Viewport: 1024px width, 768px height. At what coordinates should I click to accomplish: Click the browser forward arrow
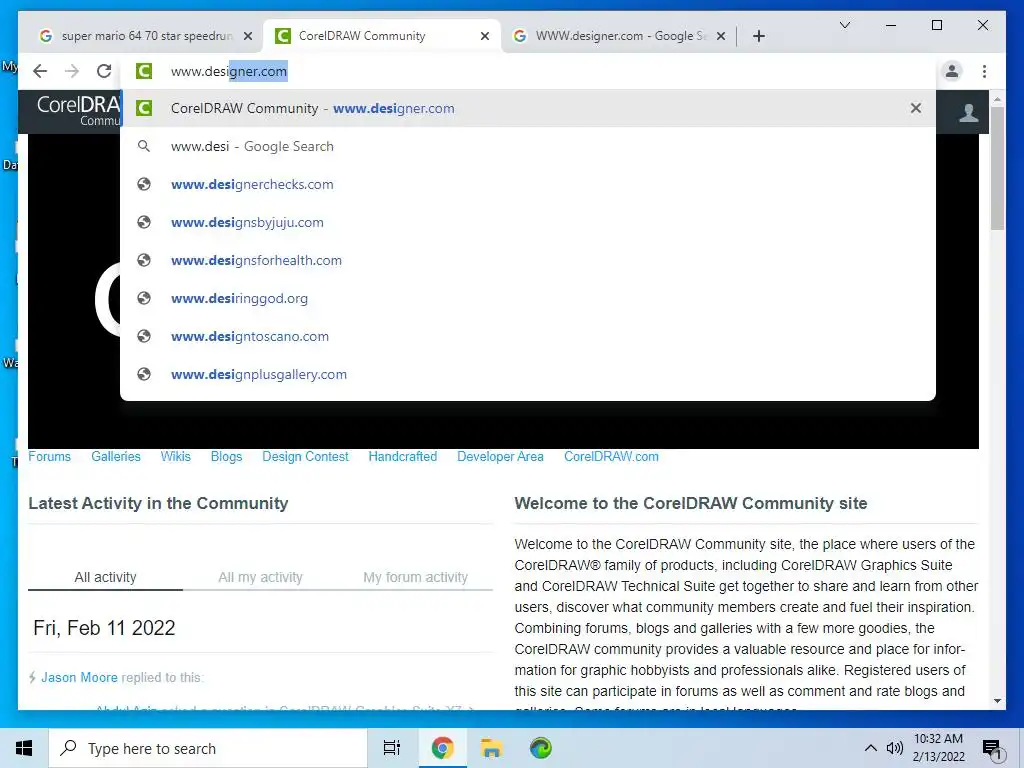(72, 71)
